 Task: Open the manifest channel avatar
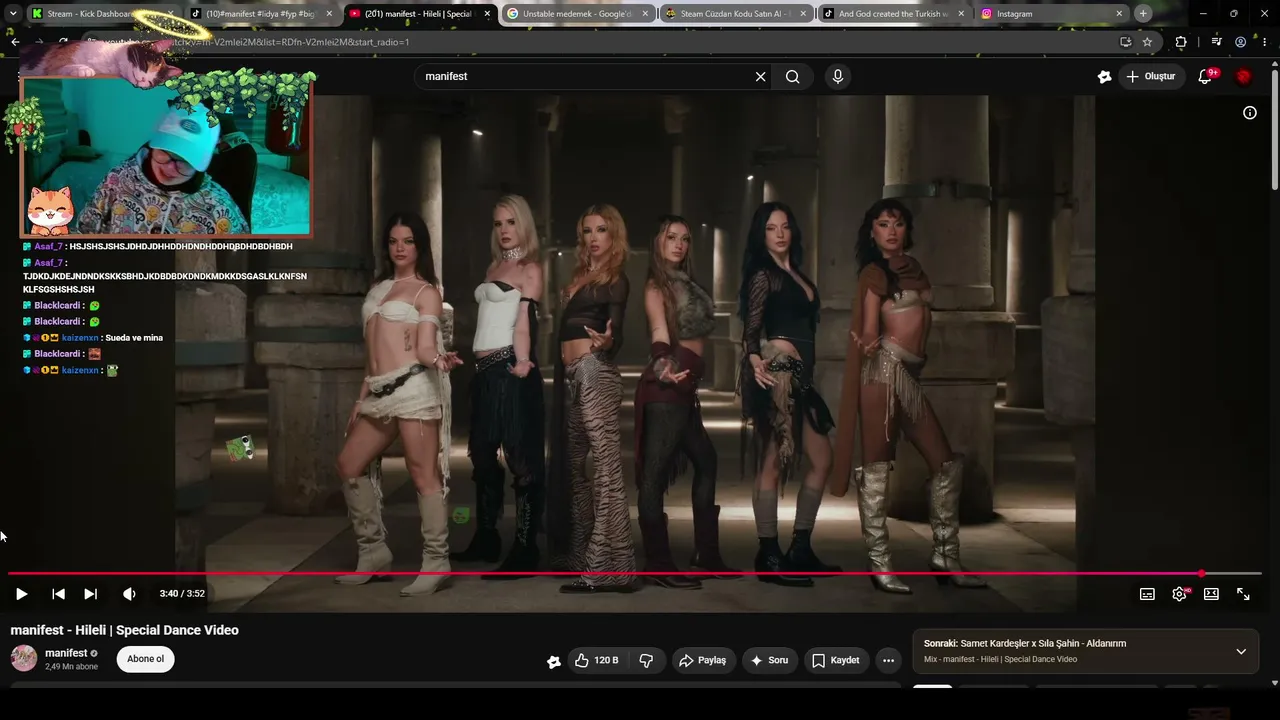(x=24, y=658)
